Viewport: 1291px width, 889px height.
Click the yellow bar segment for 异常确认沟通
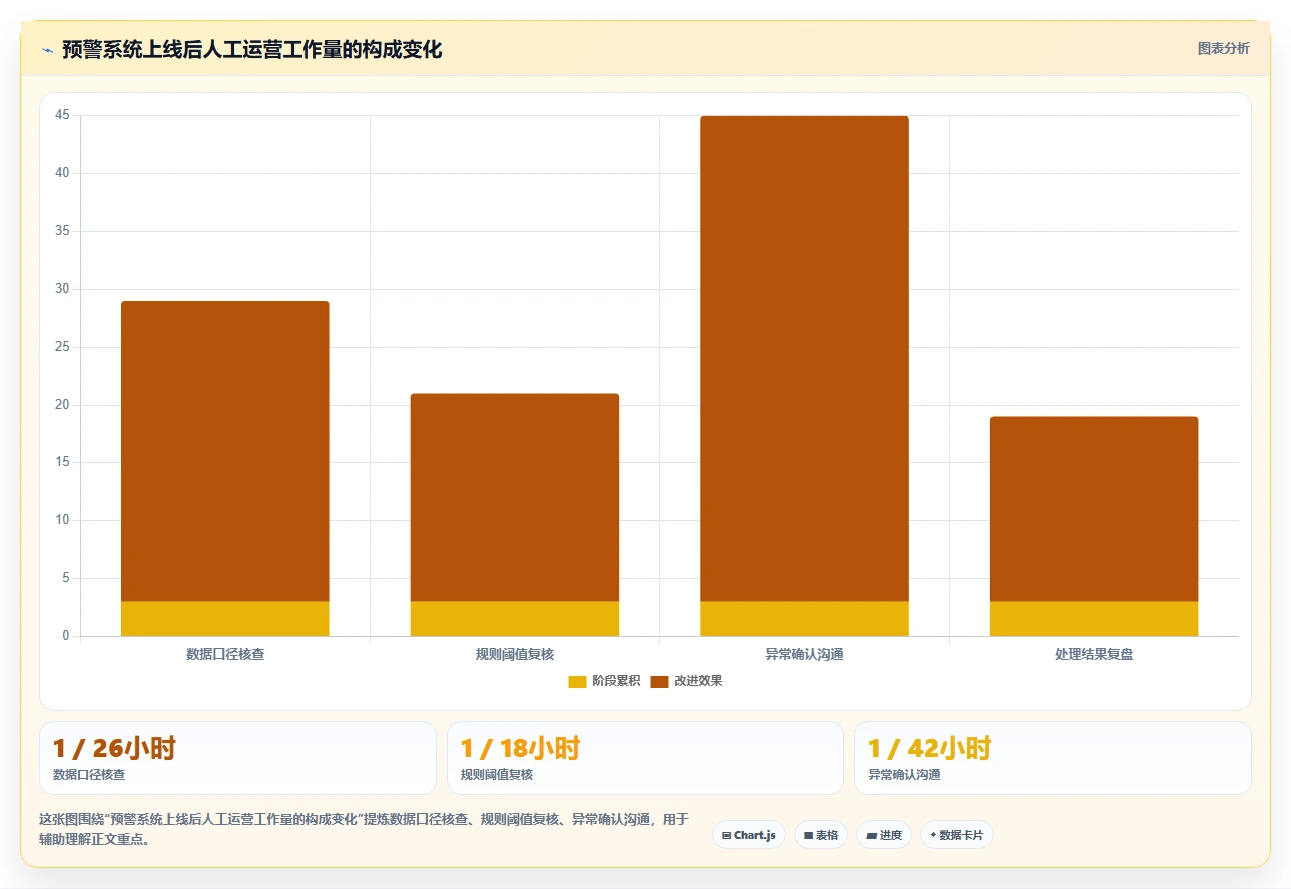[804, 618]
